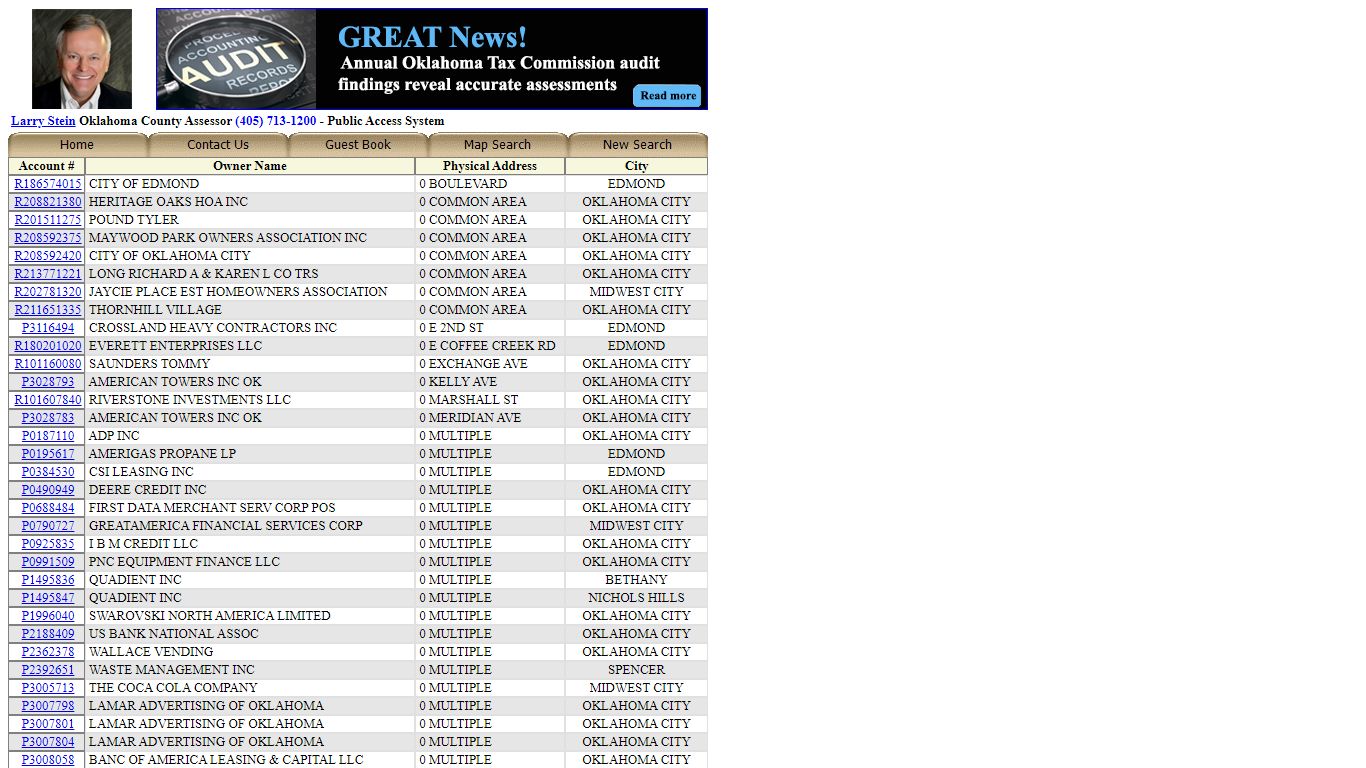1366x768 pixels.
Task: Open account P3028793
Action: [48, 382]
